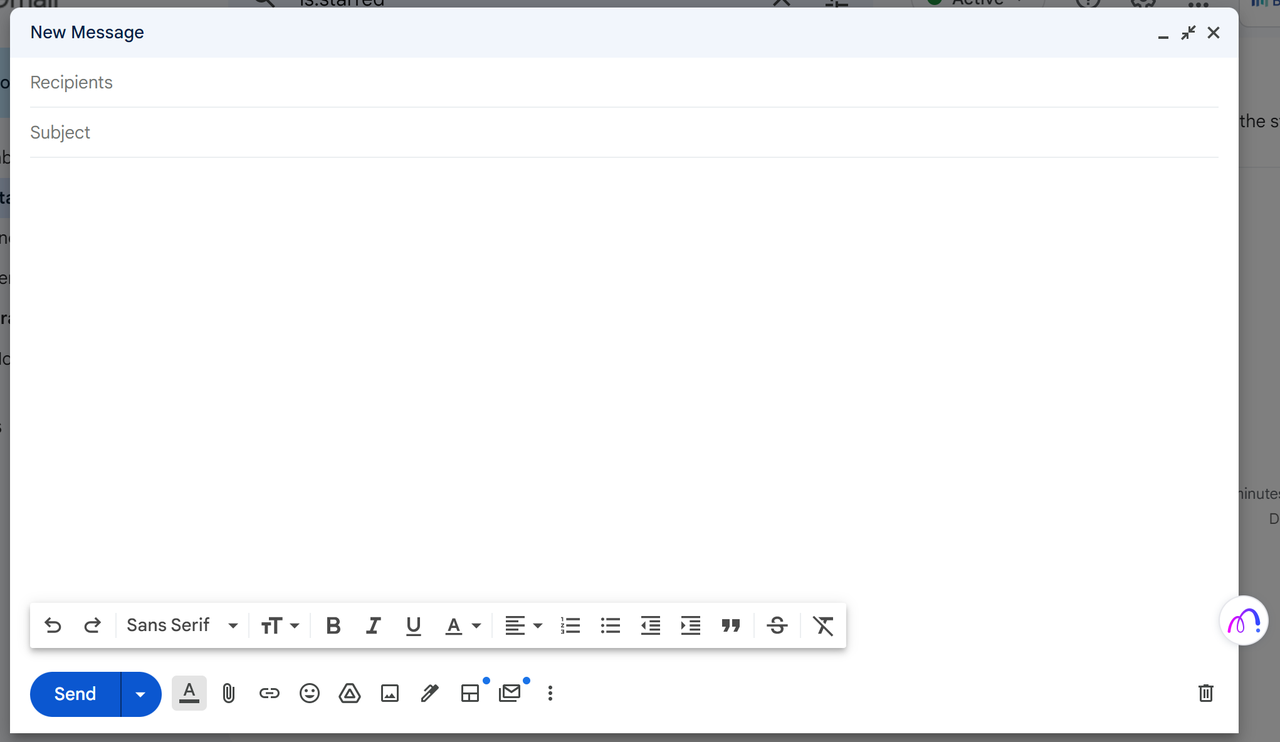Open the text color picker dropdown
Viewport: 1280px width, 742px height.
click(x=462, y=625)
